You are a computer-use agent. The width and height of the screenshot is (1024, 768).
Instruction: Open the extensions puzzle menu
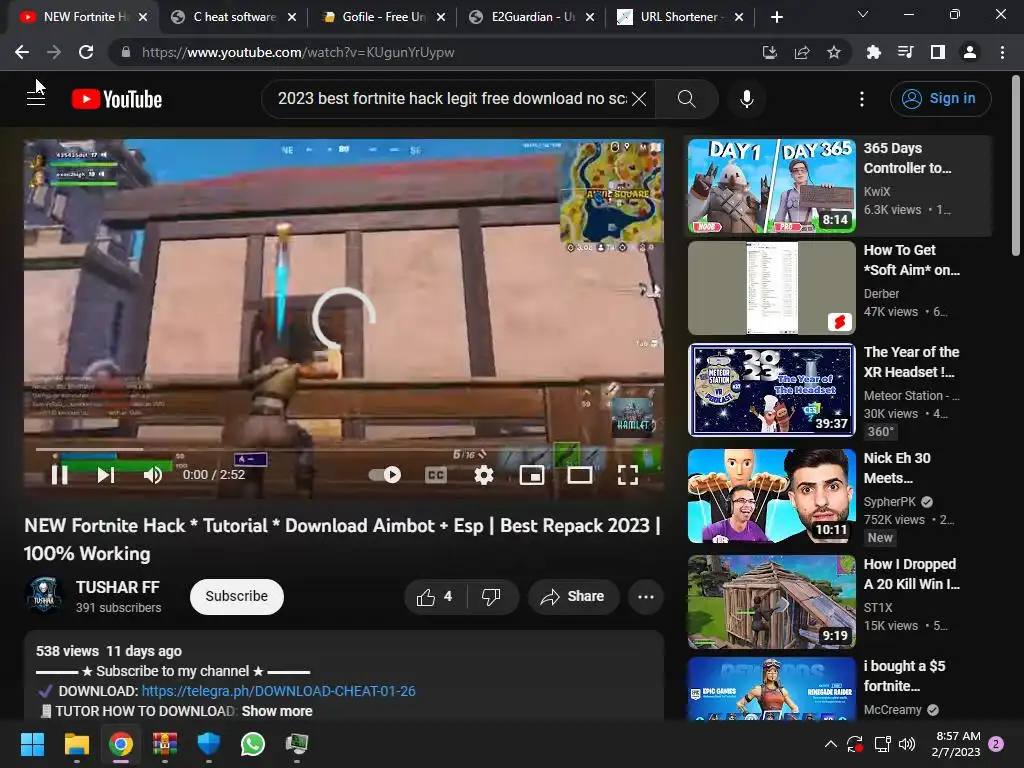click(873, 52)
